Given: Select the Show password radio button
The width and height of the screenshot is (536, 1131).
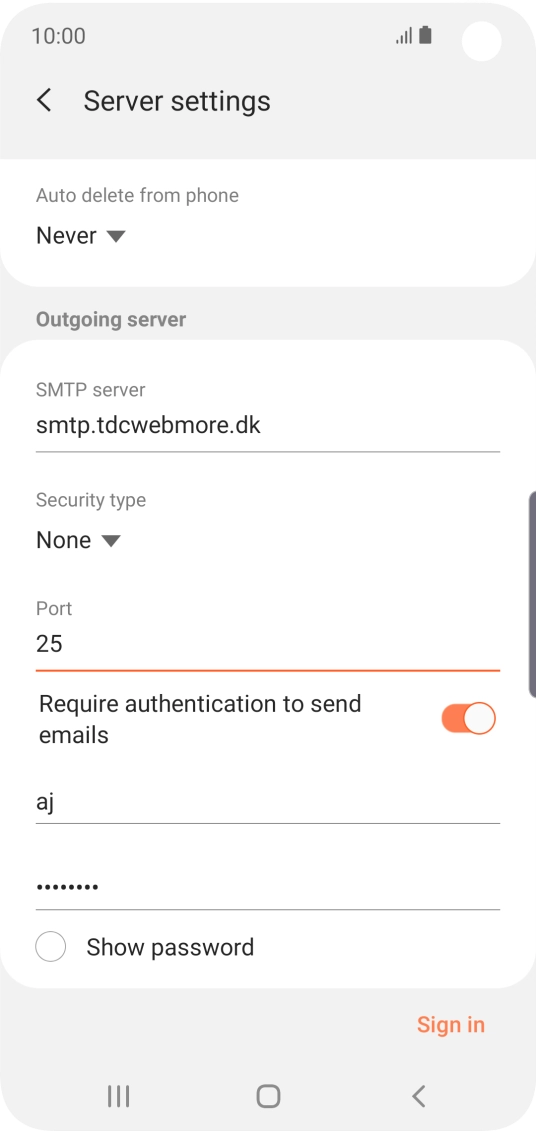Looking at the screenshot, I should click(50, 946).
